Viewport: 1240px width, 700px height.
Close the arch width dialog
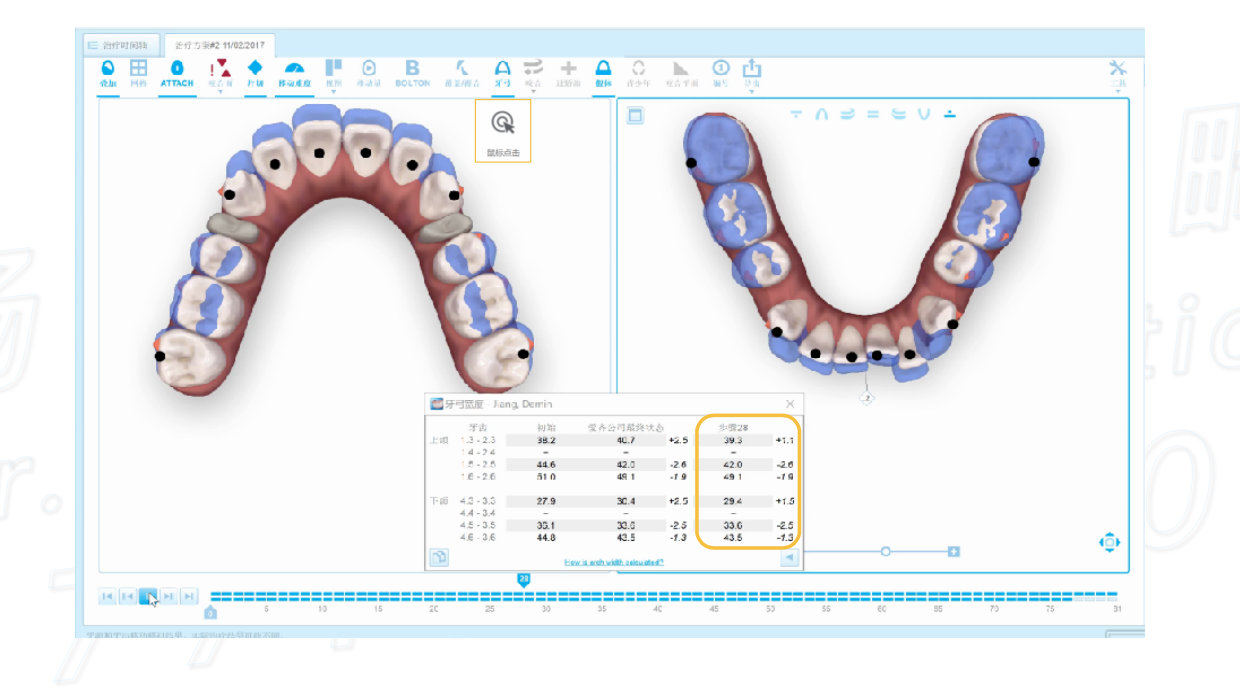pyautogui.click(x=790, y=404)
